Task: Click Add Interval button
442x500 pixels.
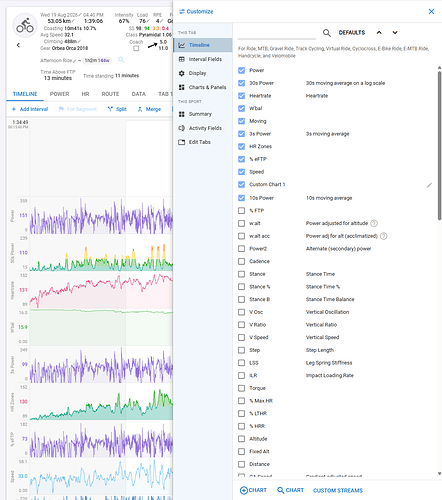Action: [30, 109]
